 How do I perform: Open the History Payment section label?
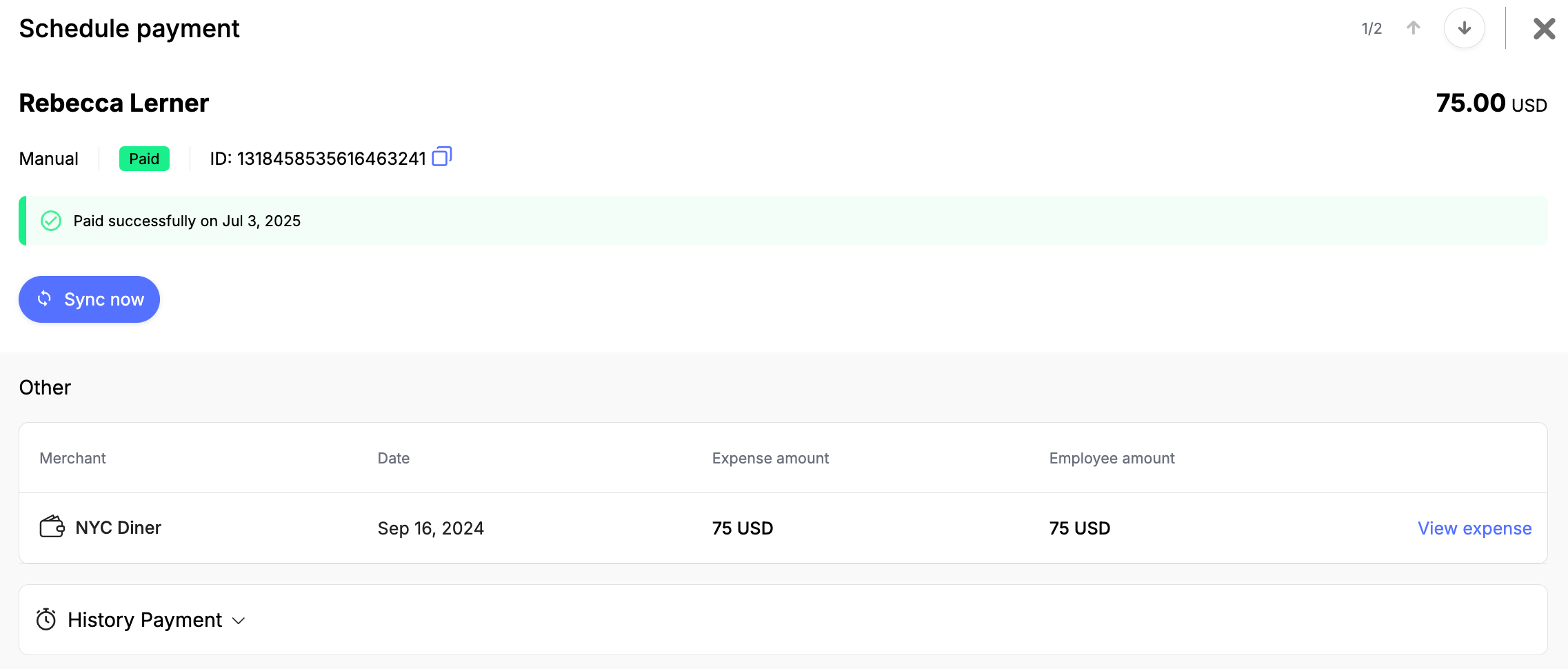click(x=145, y=620)
